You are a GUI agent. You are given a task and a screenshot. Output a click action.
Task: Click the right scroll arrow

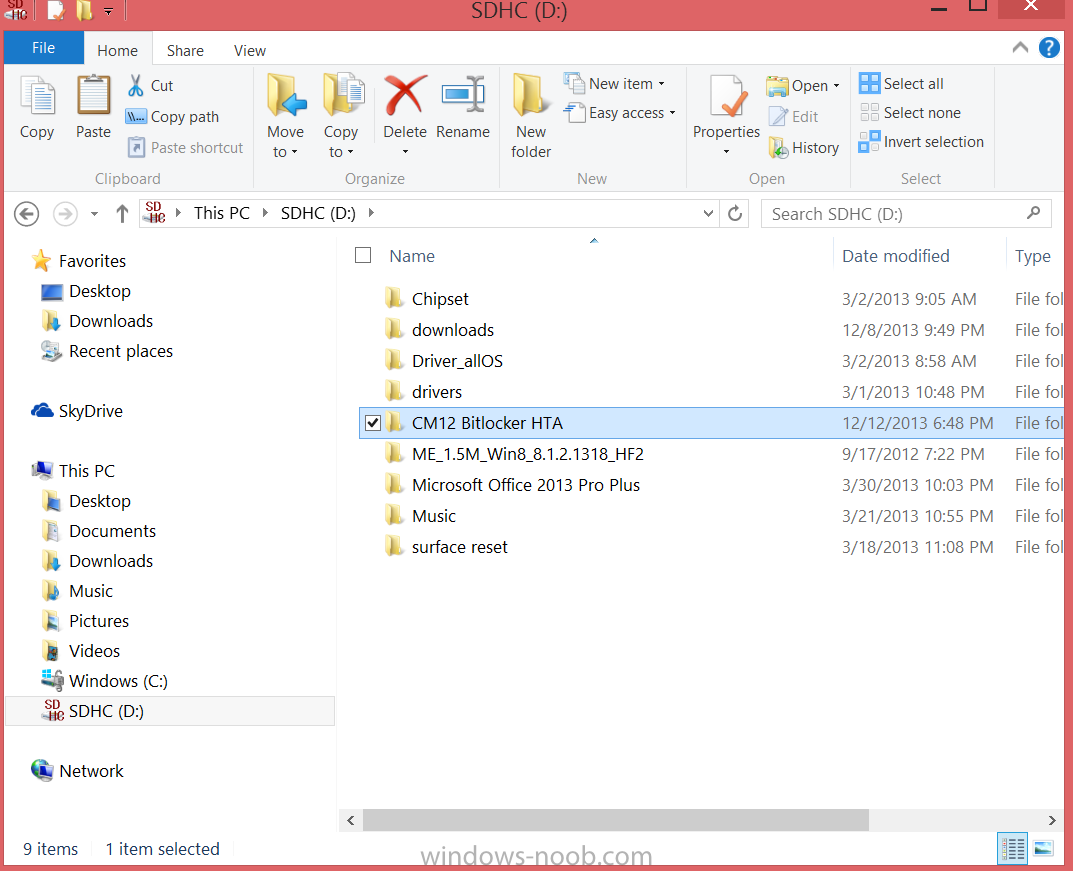point(1052,820)
